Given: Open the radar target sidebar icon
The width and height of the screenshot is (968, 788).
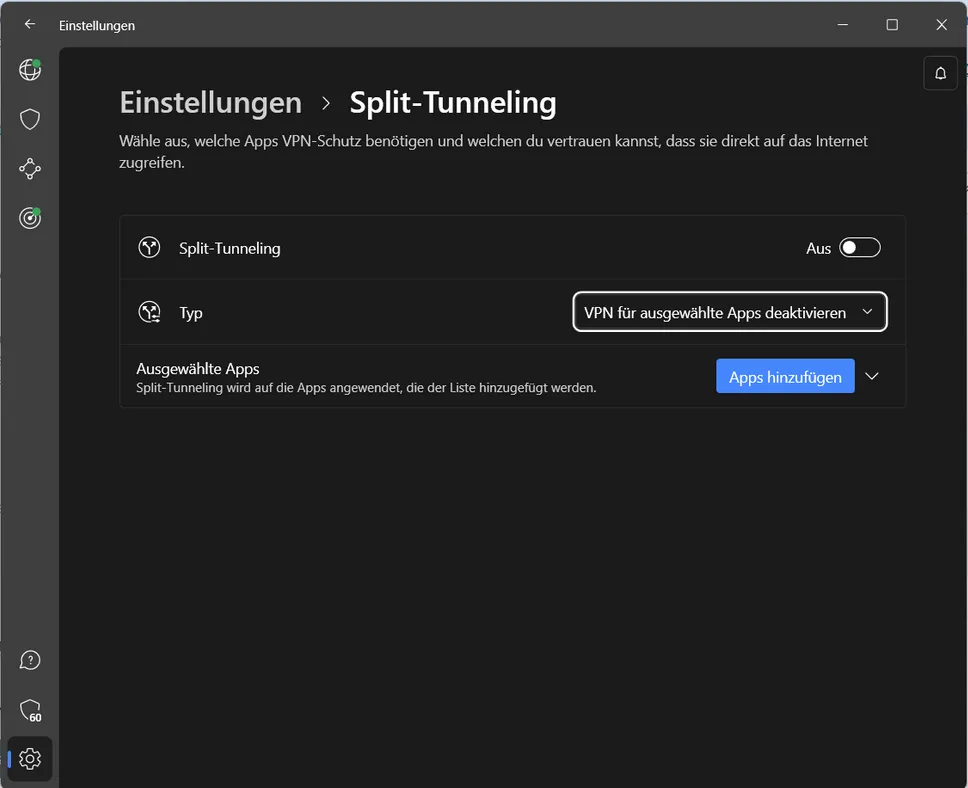Looking at the screenshot, I should tap(30, 218).
